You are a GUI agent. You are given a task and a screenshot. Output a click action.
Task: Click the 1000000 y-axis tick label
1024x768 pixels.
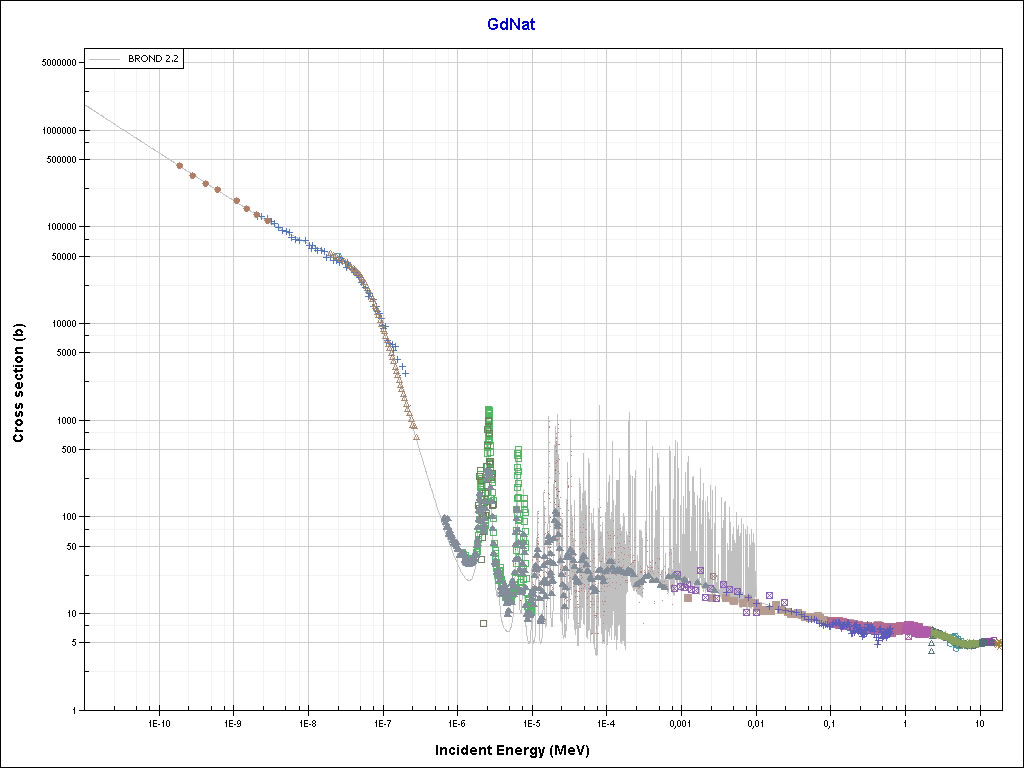[58, 130]
